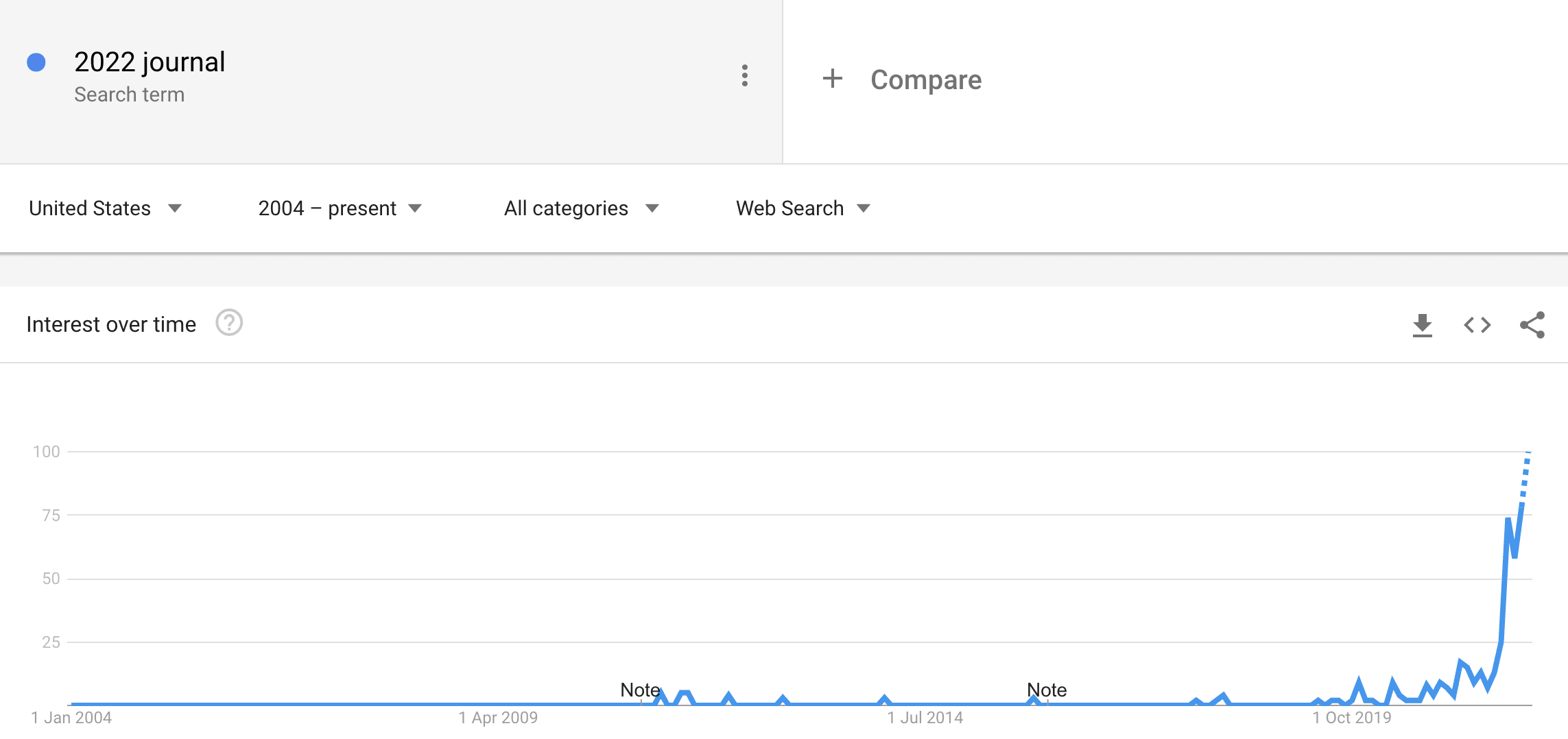Open the 2004 – present time range dropdown
The width and height of the screenshot is (1568, 739).
click(340, 208)
